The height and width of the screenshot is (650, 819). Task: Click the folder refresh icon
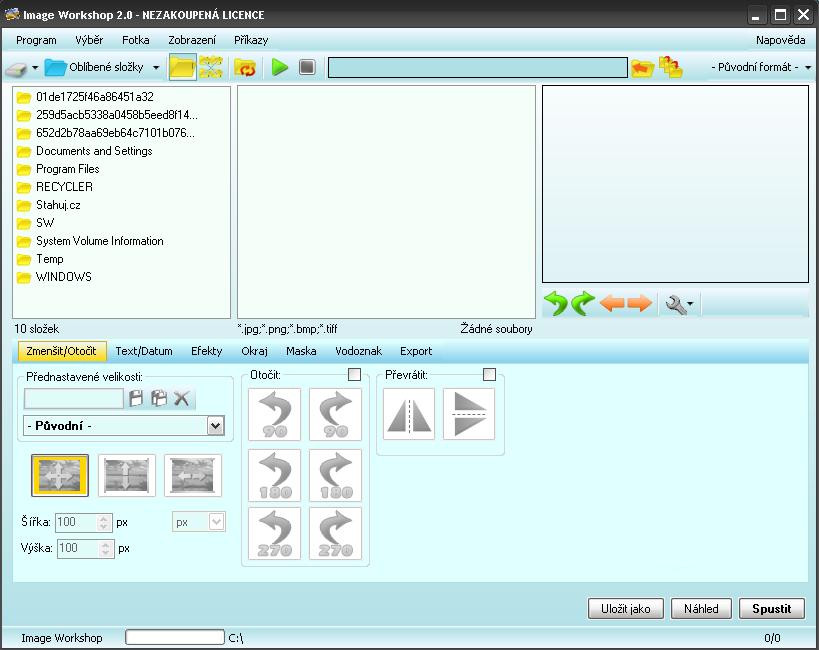click(x=245, y=68)
